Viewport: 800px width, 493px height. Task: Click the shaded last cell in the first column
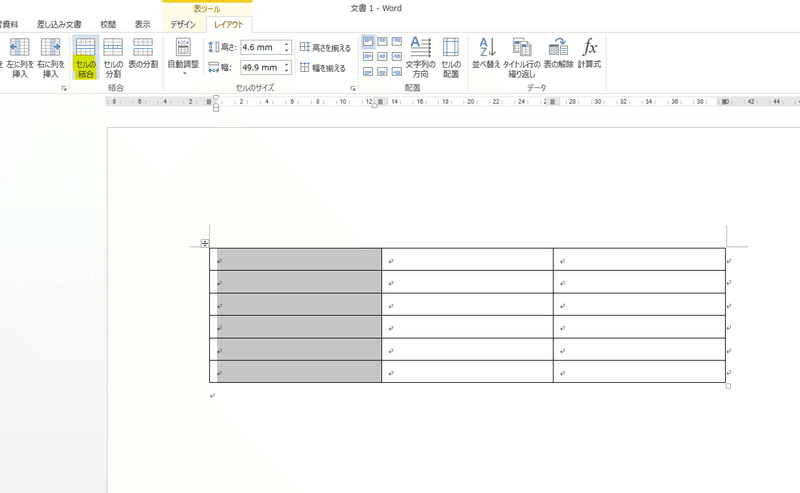click(x=295, y=372)
